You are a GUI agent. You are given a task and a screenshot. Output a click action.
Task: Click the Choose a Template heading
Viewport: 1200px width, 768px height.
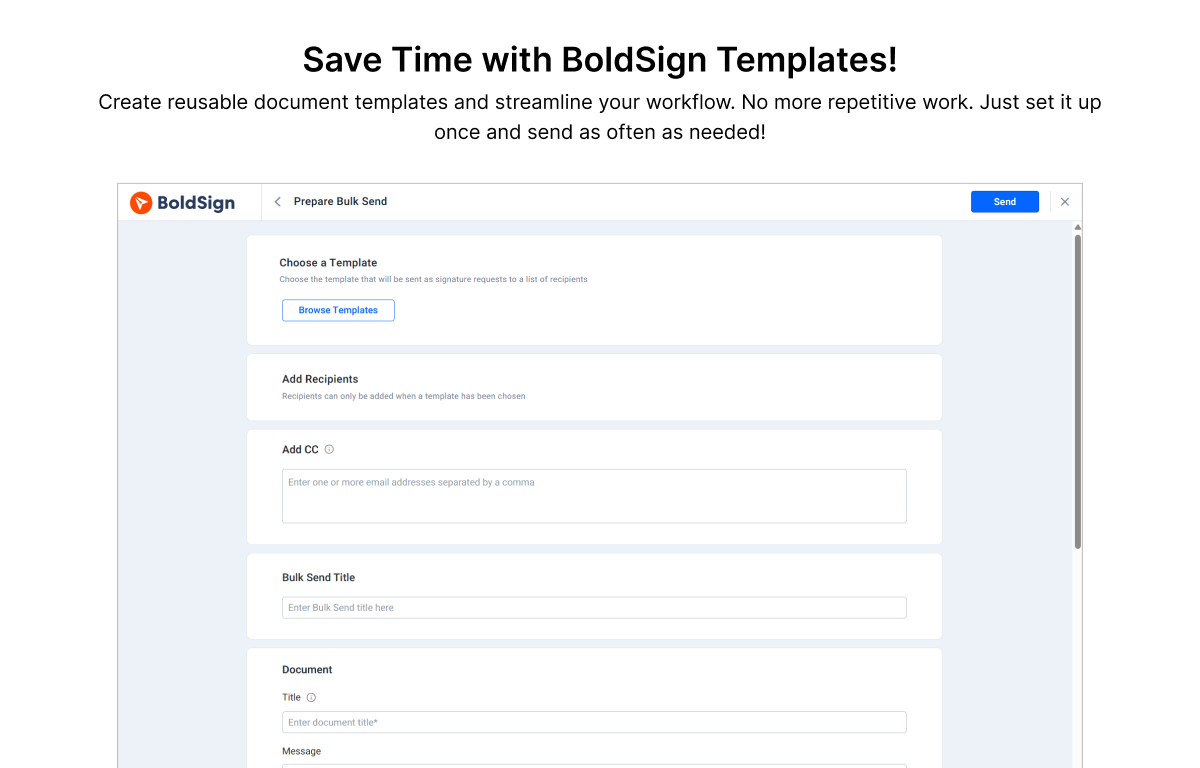328,263
